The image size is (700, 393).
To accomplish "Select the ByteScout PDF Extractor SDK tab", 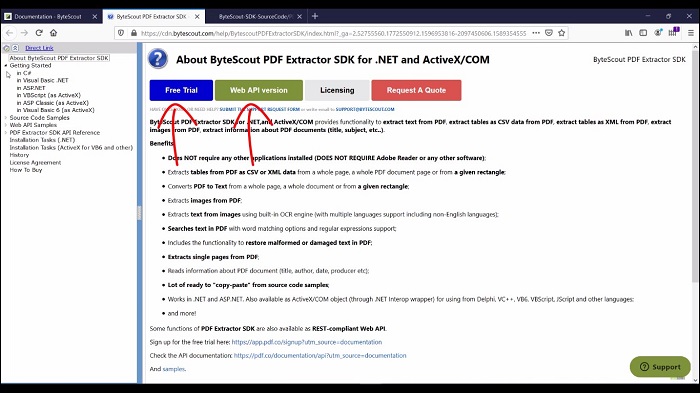I will (151, 17).
